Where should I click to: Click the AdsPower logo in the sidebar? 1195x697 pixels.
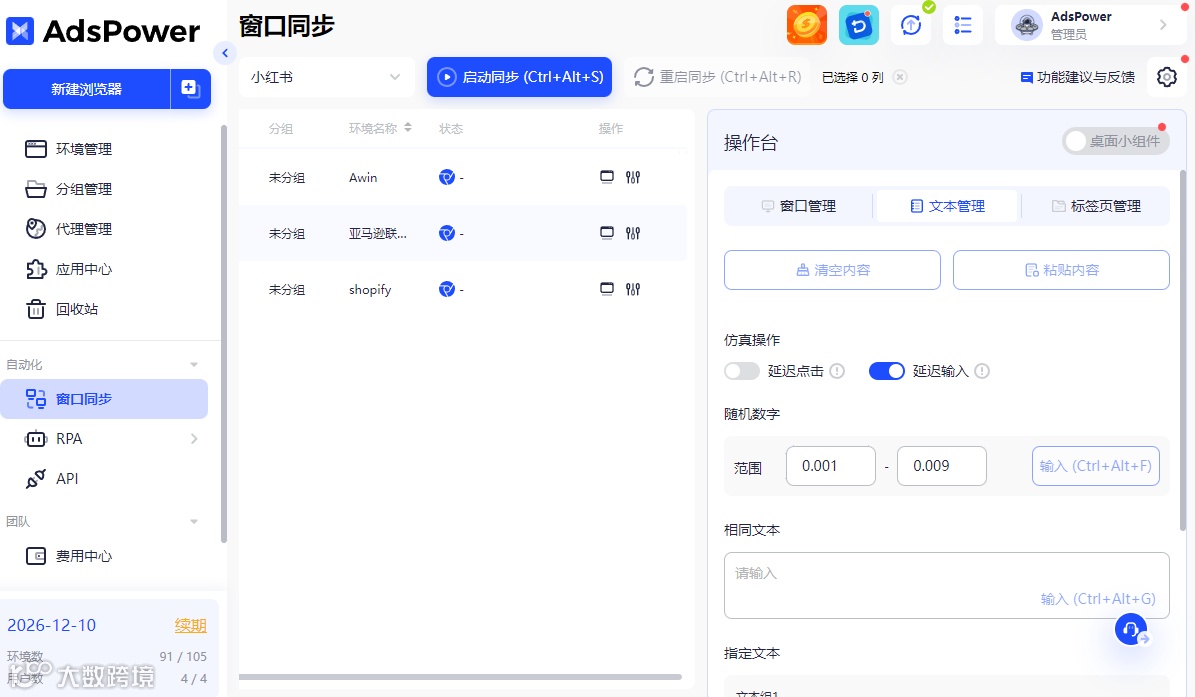(x=103, y=31)
